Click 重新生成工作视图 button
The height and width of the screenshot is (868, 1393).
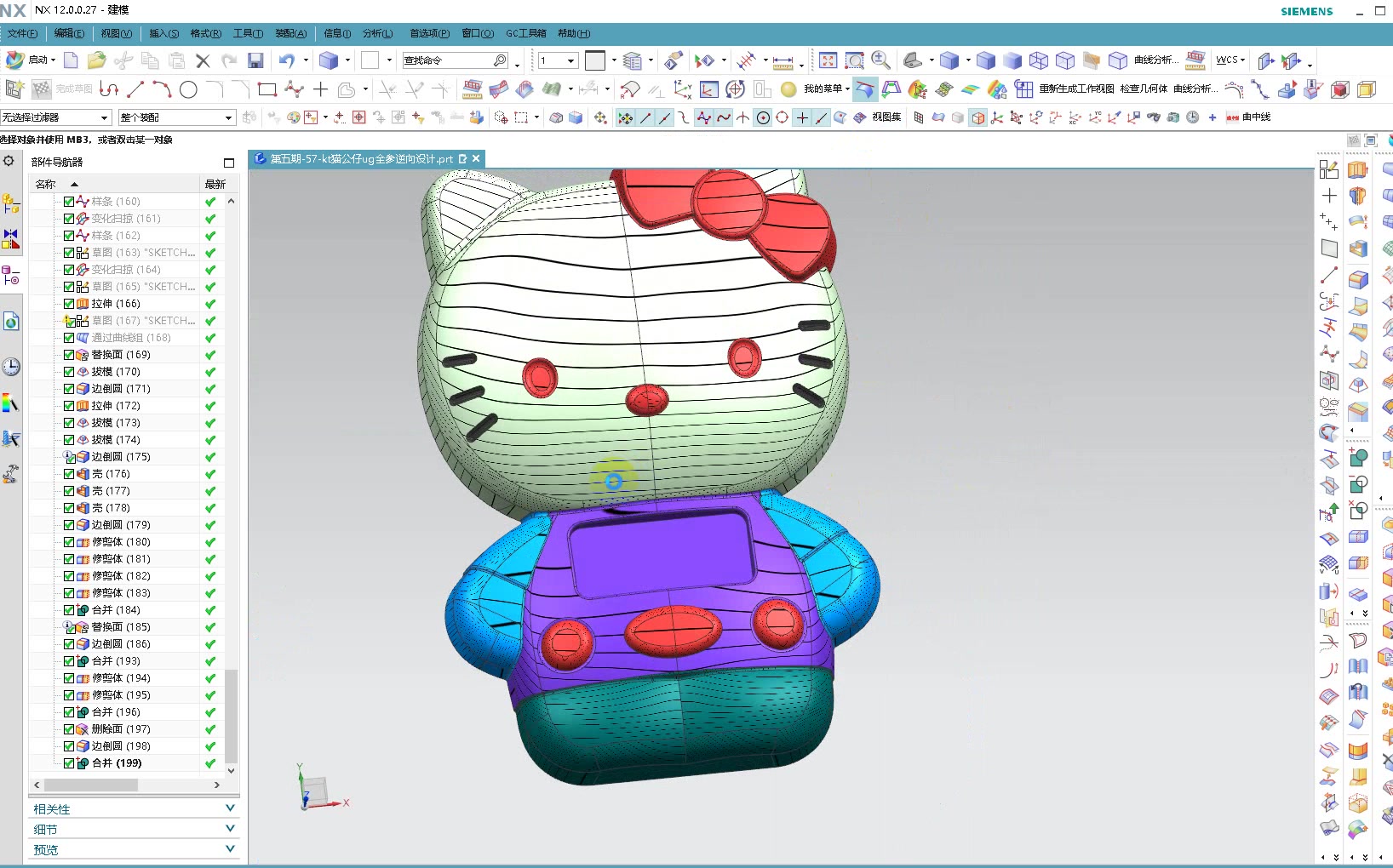pos(1076,89)
